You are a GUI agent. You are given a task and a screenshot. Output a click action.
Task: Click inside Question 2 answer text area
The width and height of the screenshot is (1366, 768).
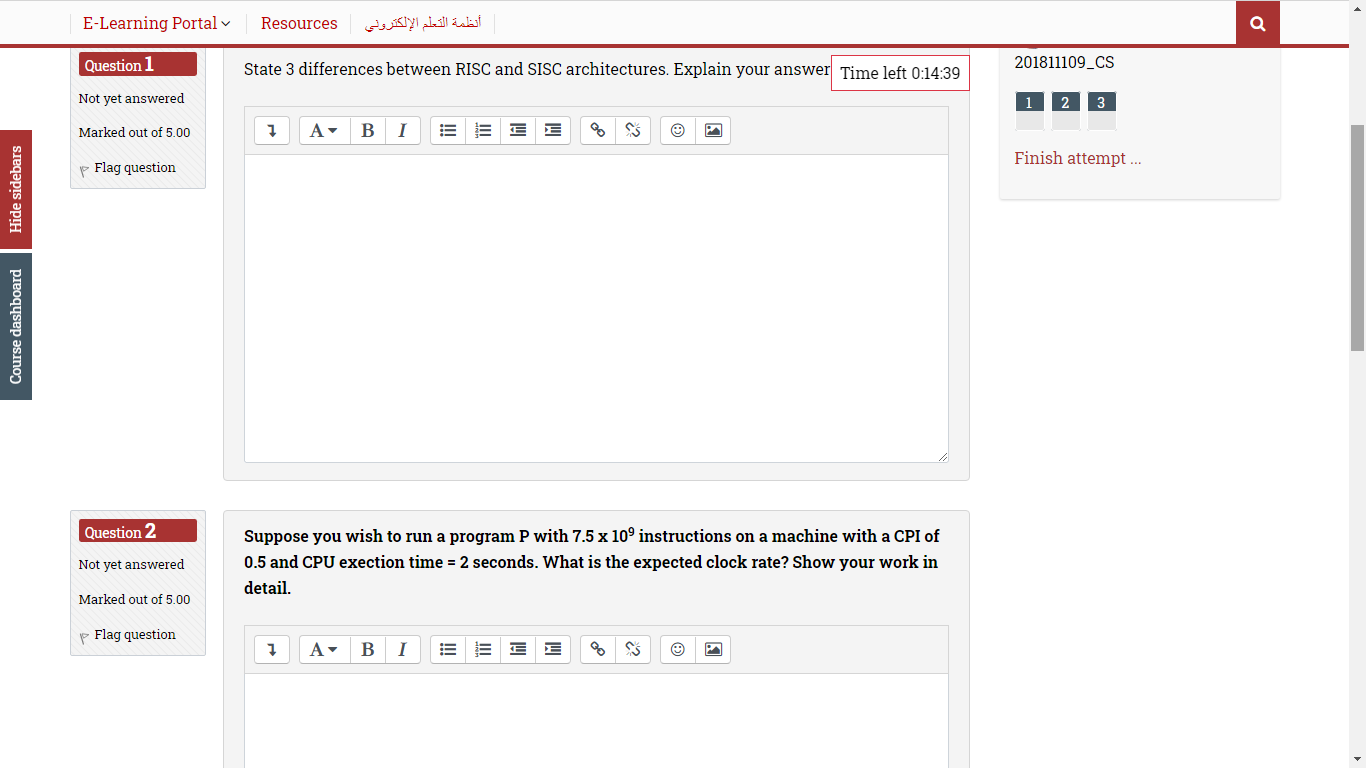tap(596, 720)
